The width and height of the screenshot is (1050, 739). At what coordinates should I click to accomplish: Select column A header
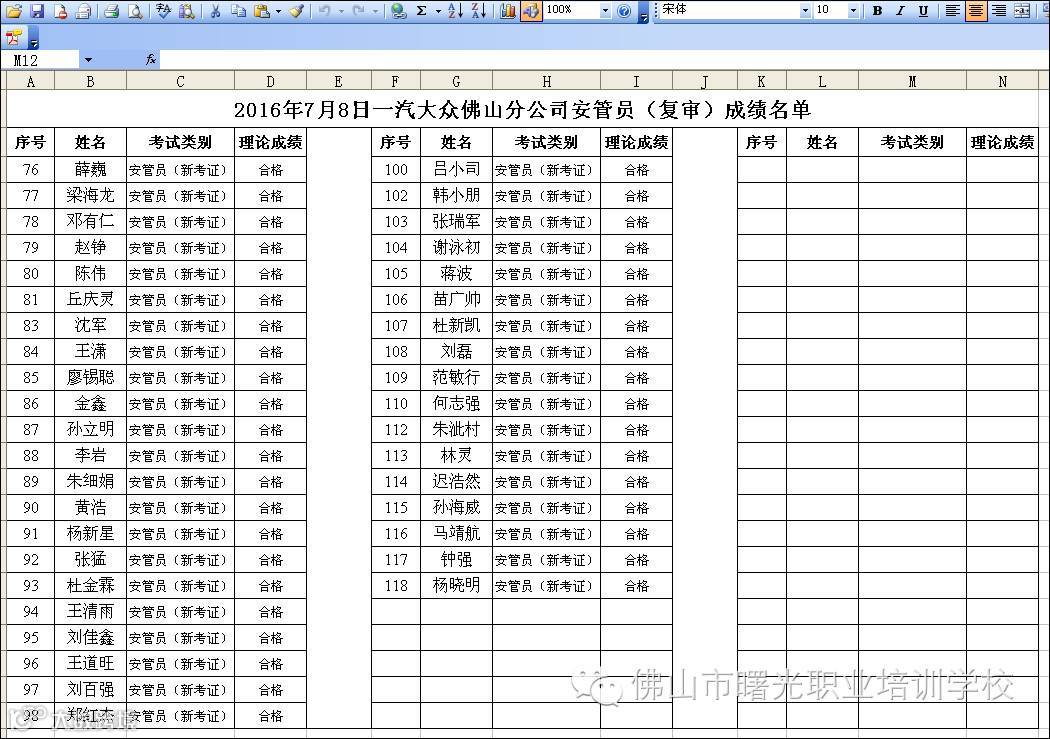tap(30, 82)
